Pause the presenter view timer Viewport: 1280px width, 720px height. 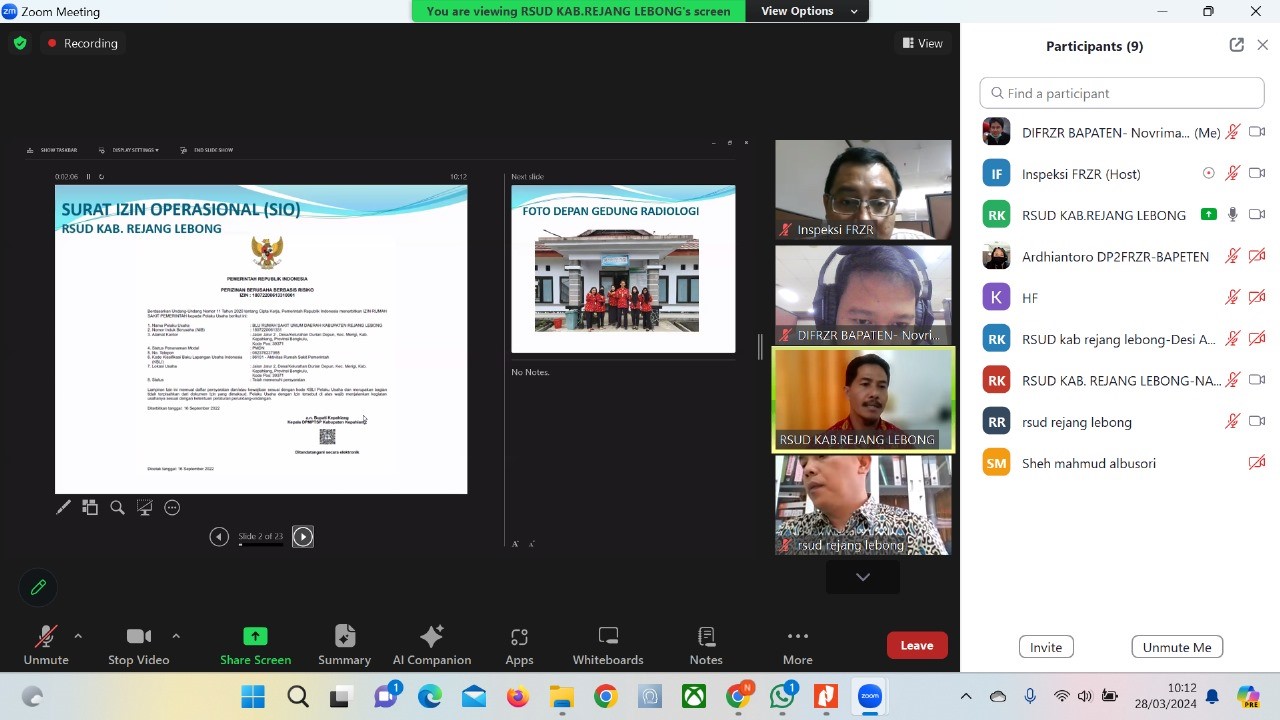[88, 177]
